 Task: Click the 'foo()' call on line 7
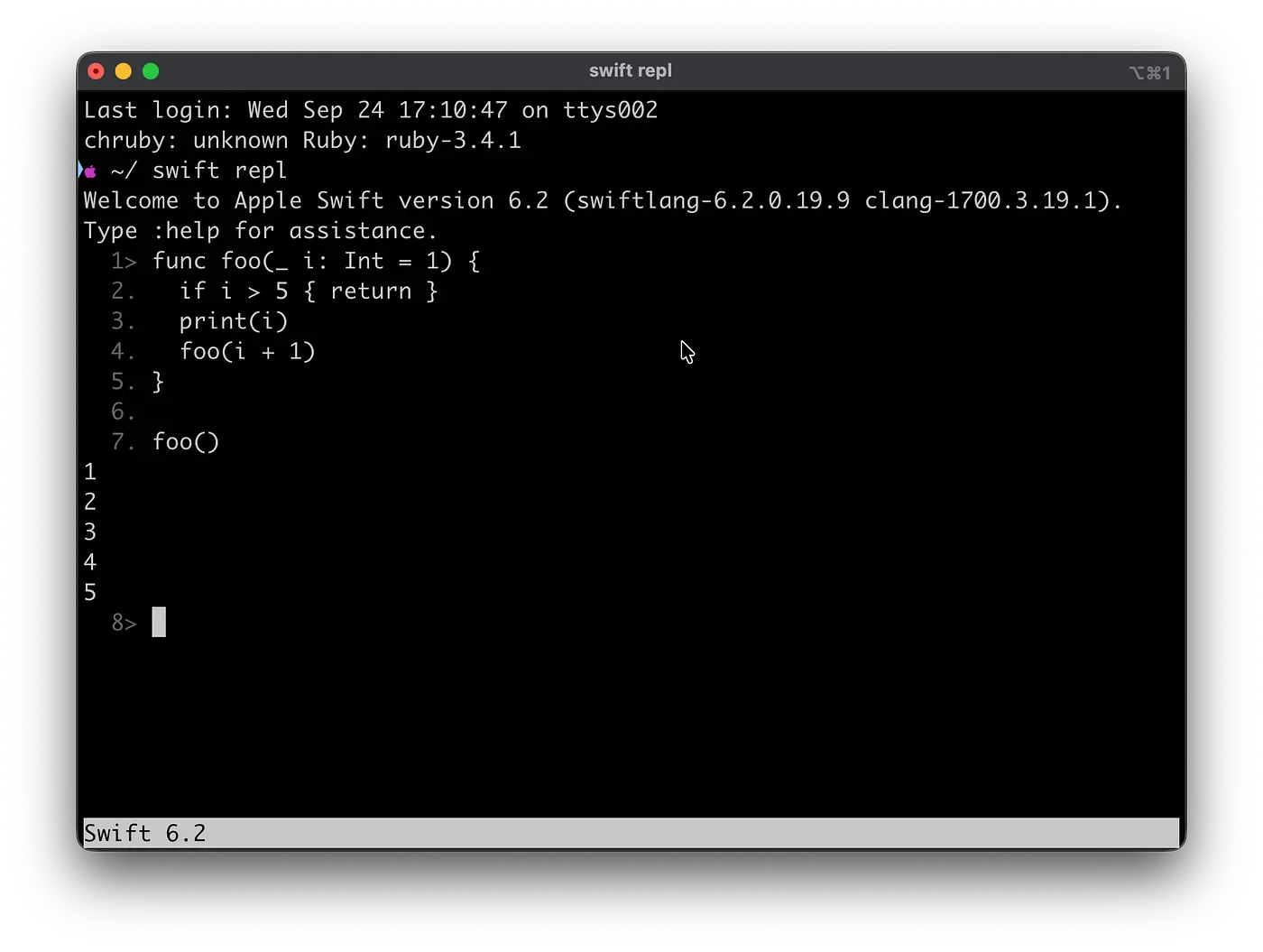click(186, 441)
